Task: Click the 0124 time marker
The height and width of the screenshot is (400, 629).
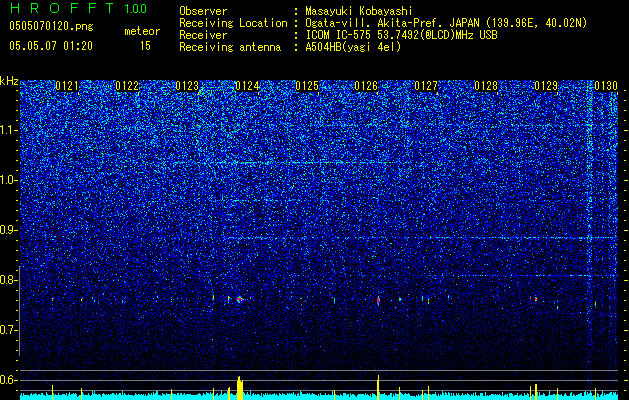Action: 247,86
